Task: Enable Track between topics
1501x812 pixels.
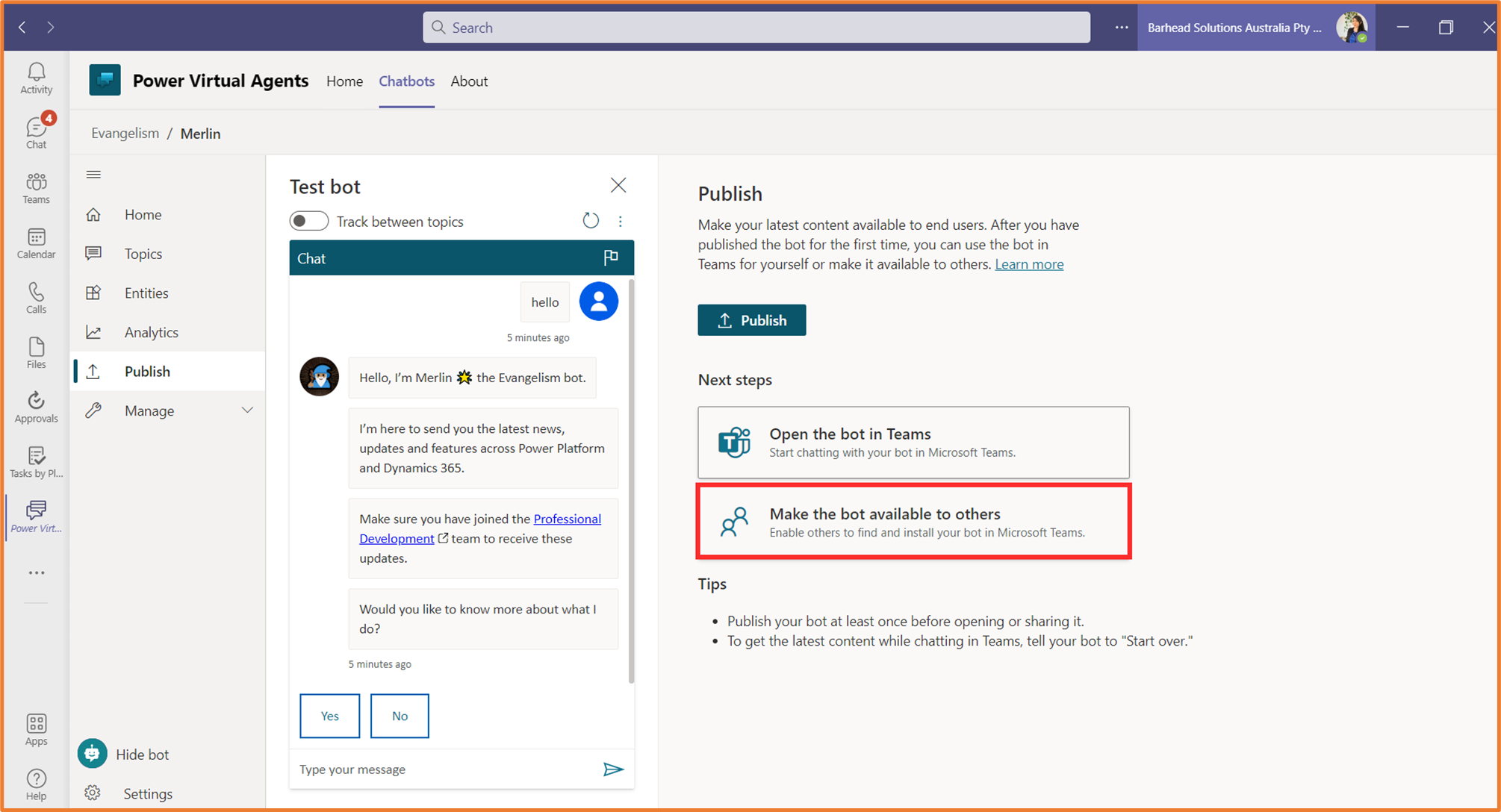Action: 308,221
